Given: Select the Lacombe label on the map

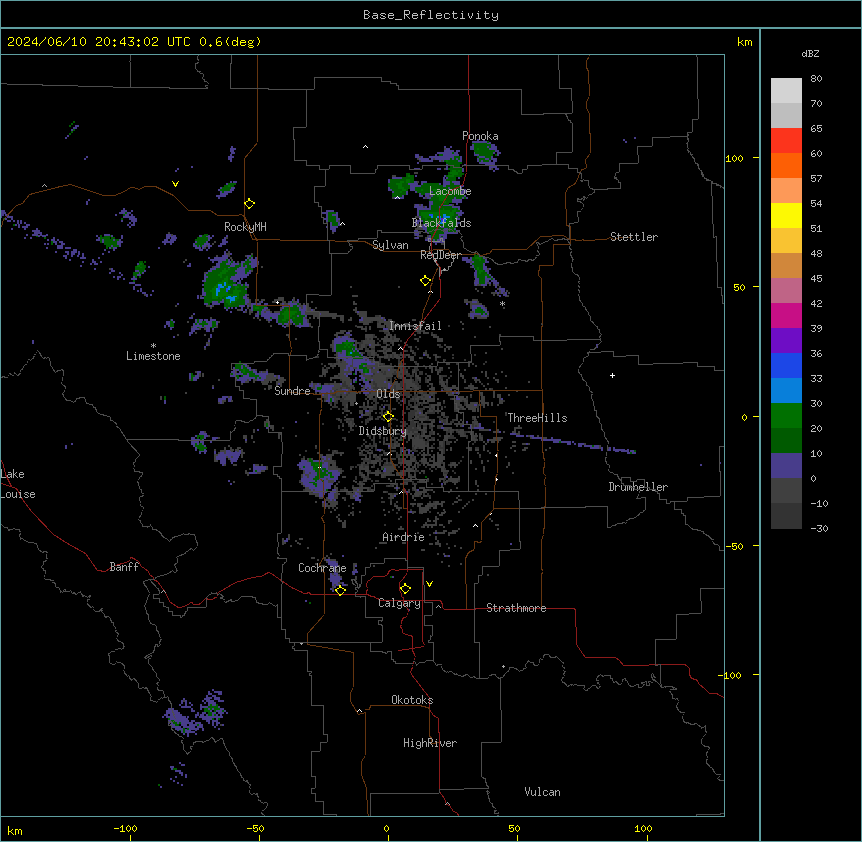Looking at the screenshot, I should point(450,191).
